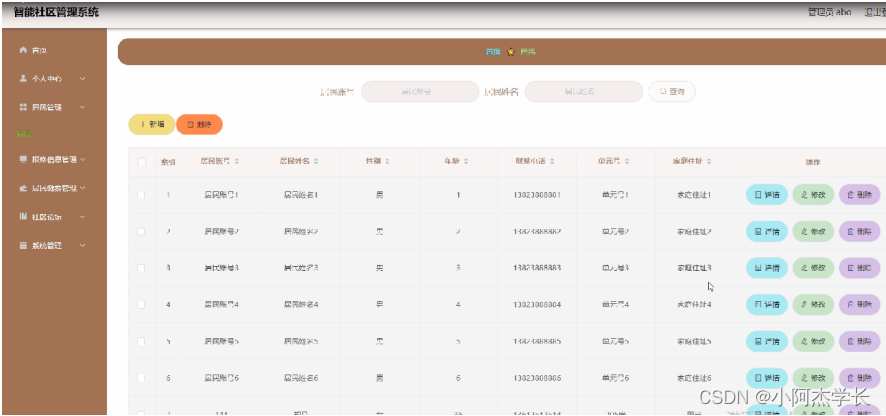
Task: Tick the checkbox for row 居民账号4
Action: [x=141, y=305]
